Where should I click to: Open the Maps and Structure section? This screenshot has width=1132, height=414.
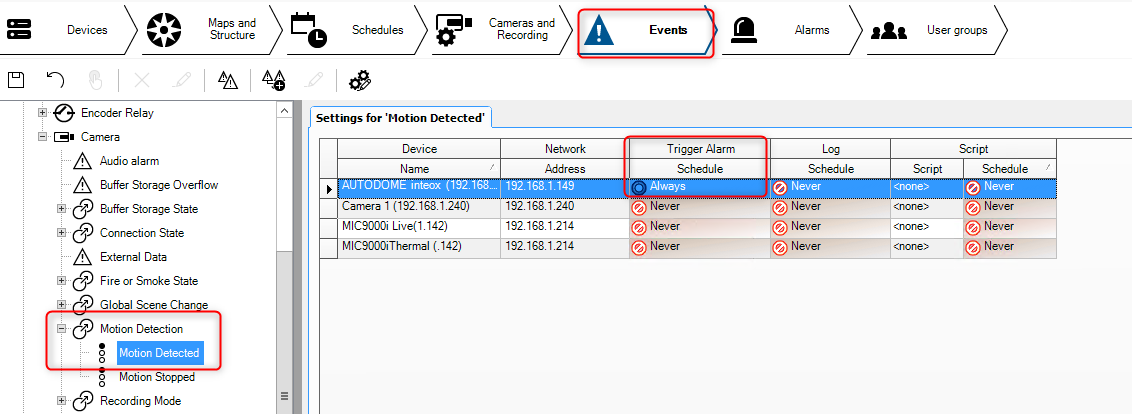coord(210,30)
